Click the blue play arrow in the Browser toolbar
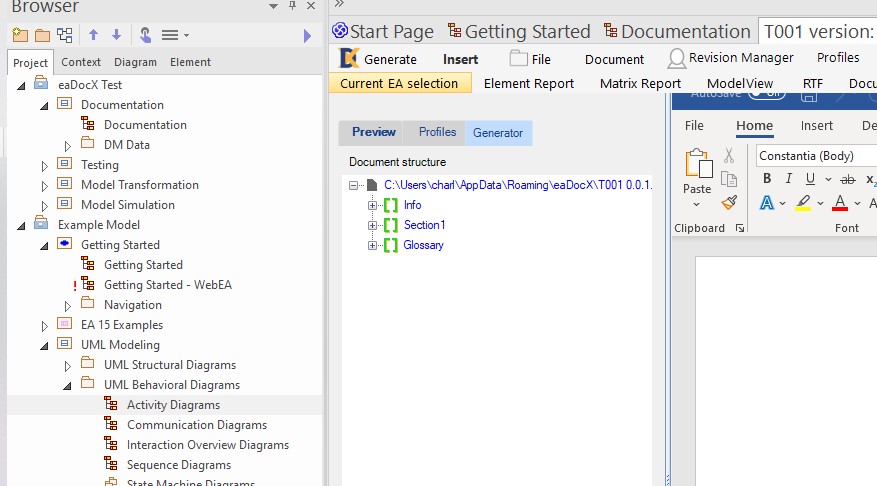Screen dimensions: 877x486 [307, 36]
